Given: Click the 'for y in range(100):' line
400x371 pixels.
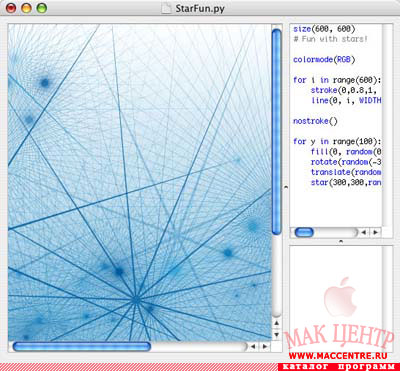Looking at the screenshot, I should point(337,141).
